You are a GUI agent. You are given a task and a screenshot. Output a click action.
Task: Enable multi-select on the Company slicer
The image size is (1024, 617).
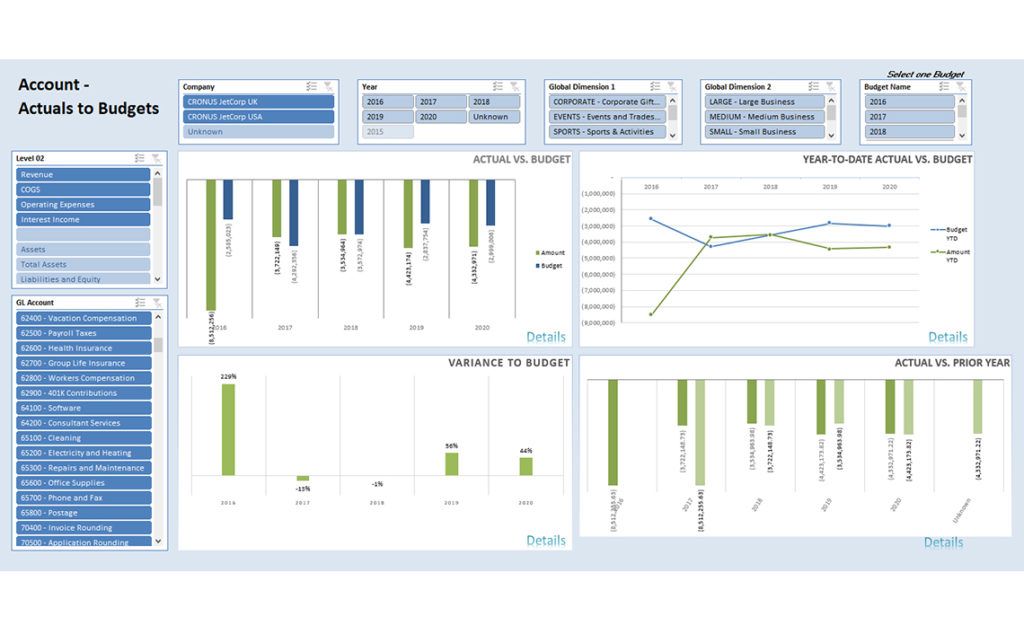pyautogui.click(x=312, y=87)
